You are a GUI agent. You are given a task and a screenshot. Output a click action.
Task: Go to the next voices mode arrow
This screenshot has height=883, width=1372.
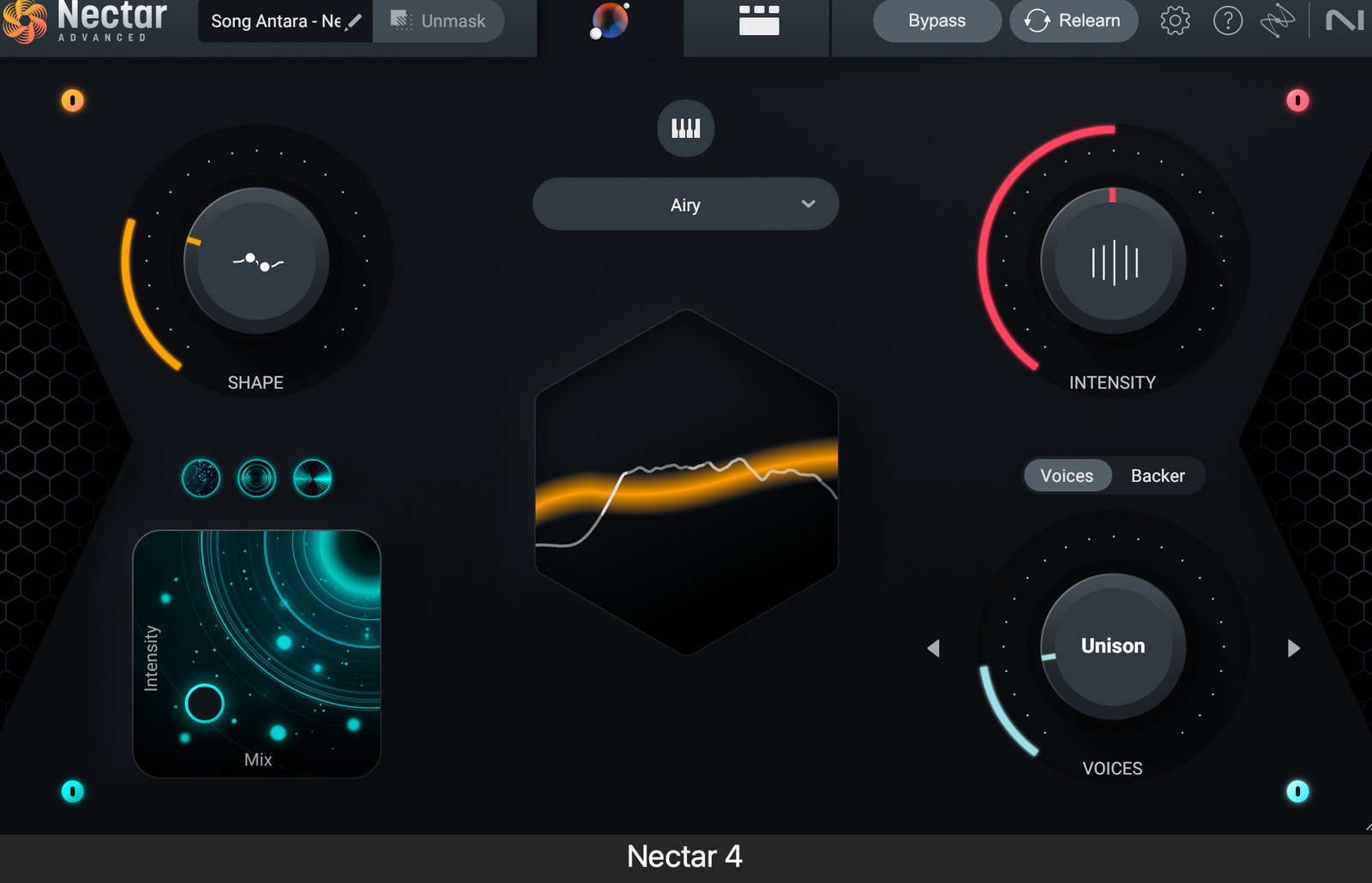click(1294, 648)
